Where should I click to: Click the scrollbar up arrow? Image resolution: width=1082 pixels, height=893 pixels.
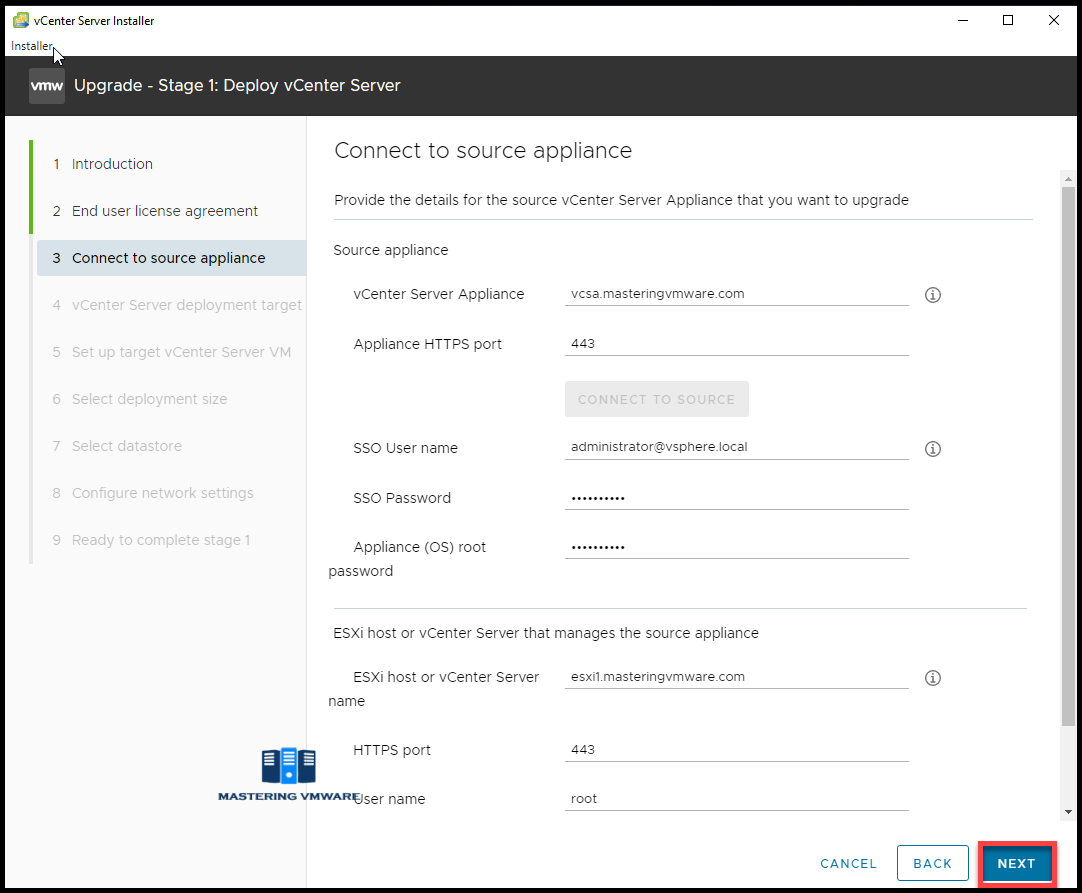[1068, 179]
